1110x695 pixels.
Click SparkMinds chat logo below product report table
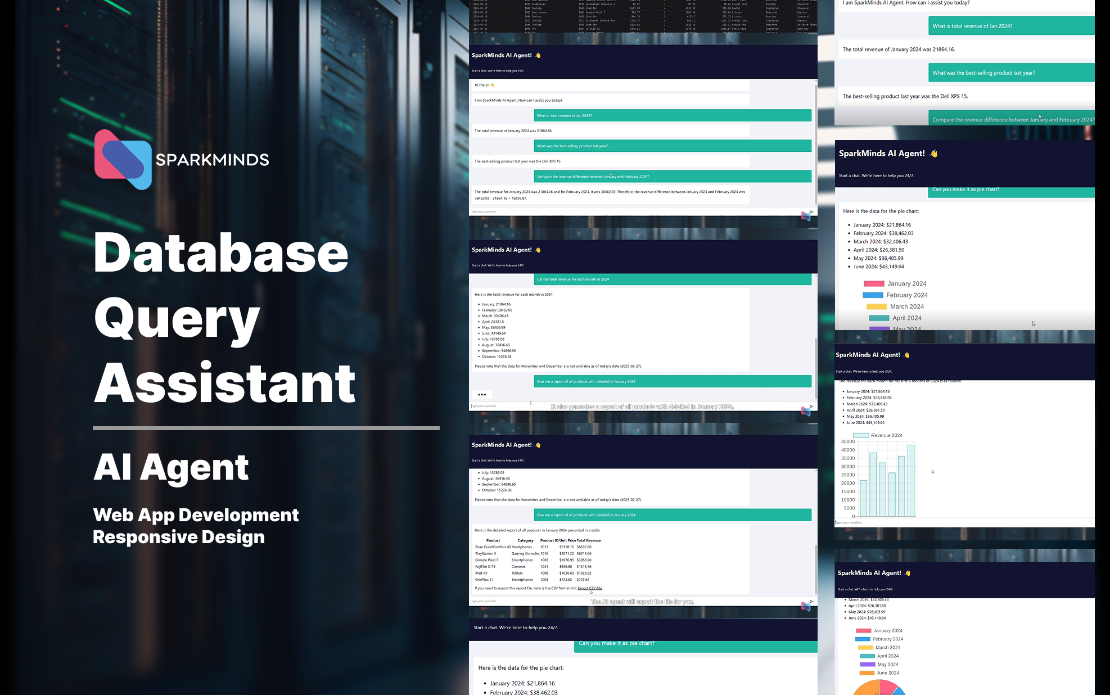(806, 606)
